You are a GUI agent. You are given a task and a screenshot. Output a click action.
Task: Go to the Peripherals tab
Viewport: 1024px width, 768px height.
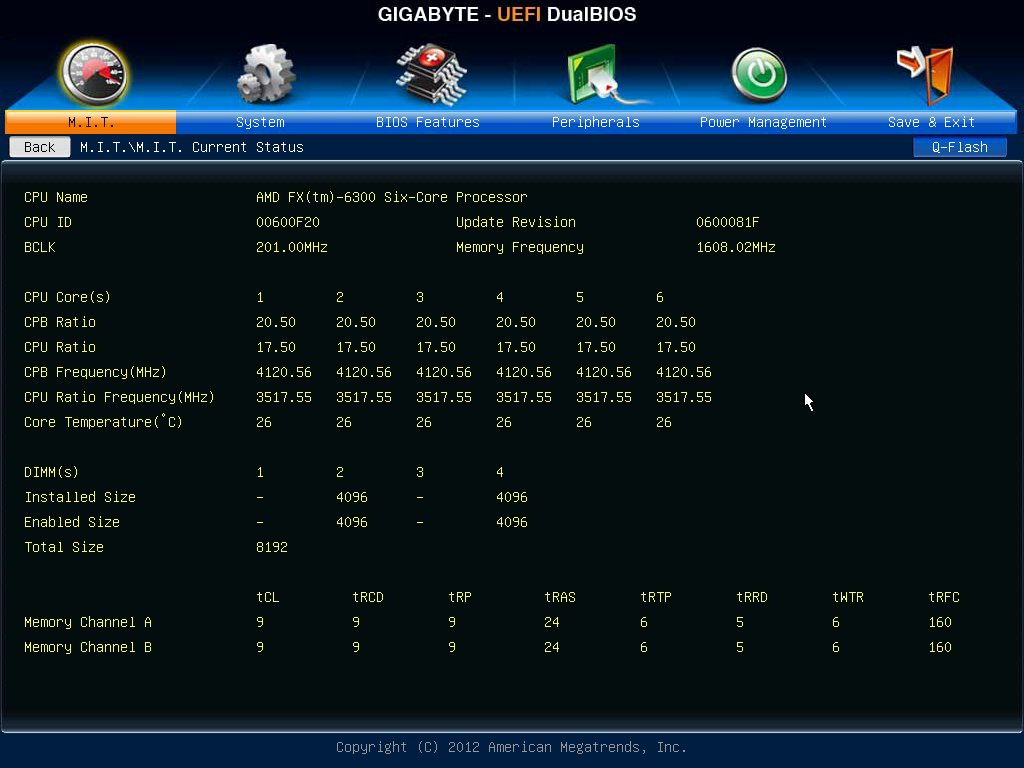(596, 122)
